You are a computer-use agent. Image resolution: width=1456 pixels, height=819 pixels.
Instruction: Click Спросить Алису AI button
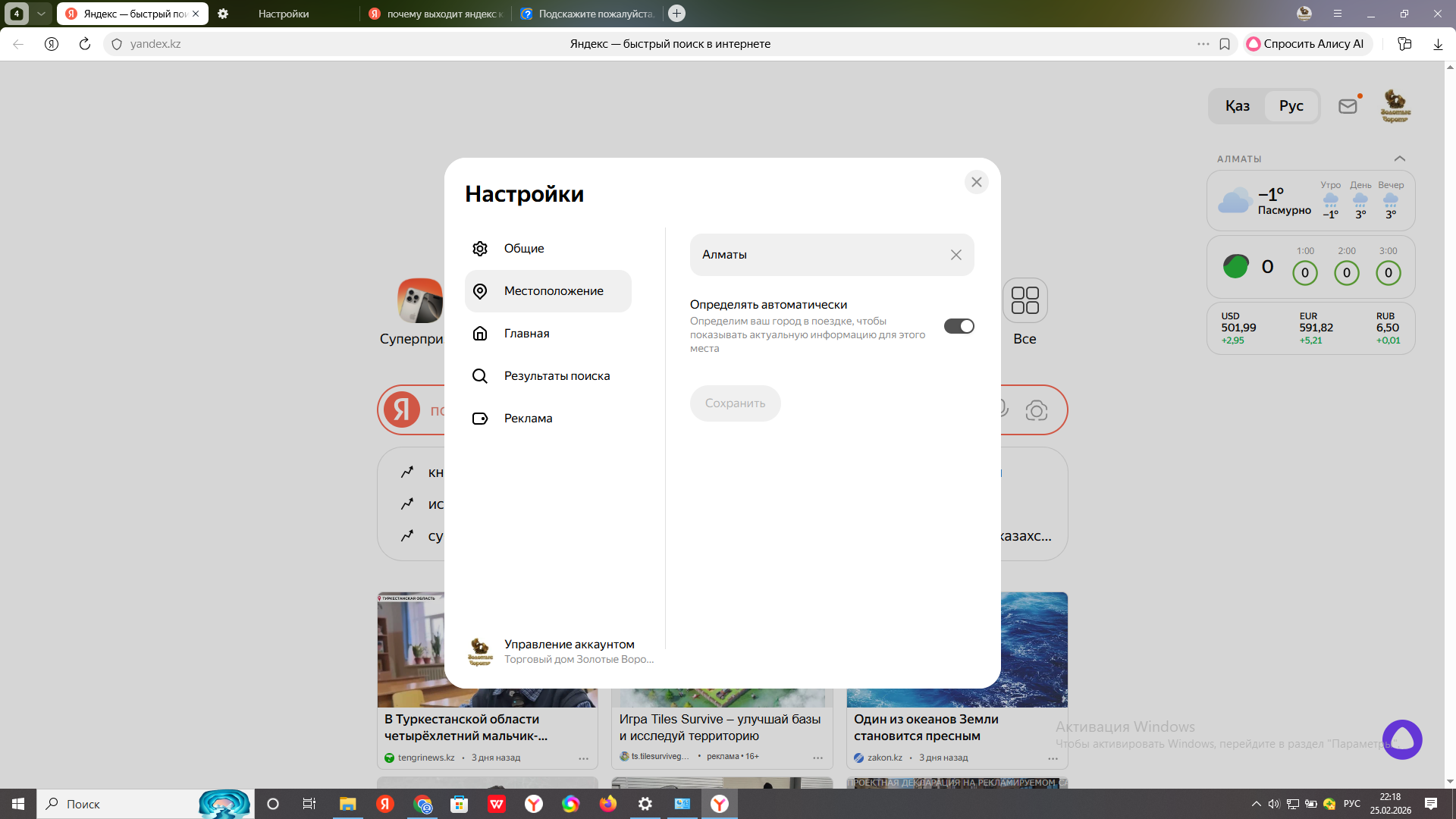[1306, 44]
